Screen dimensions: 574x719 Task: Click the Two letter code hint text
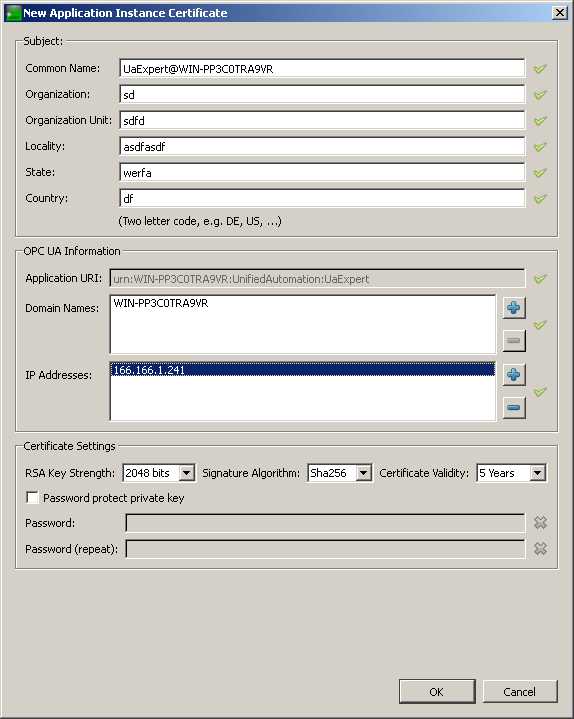pos(200,221)
